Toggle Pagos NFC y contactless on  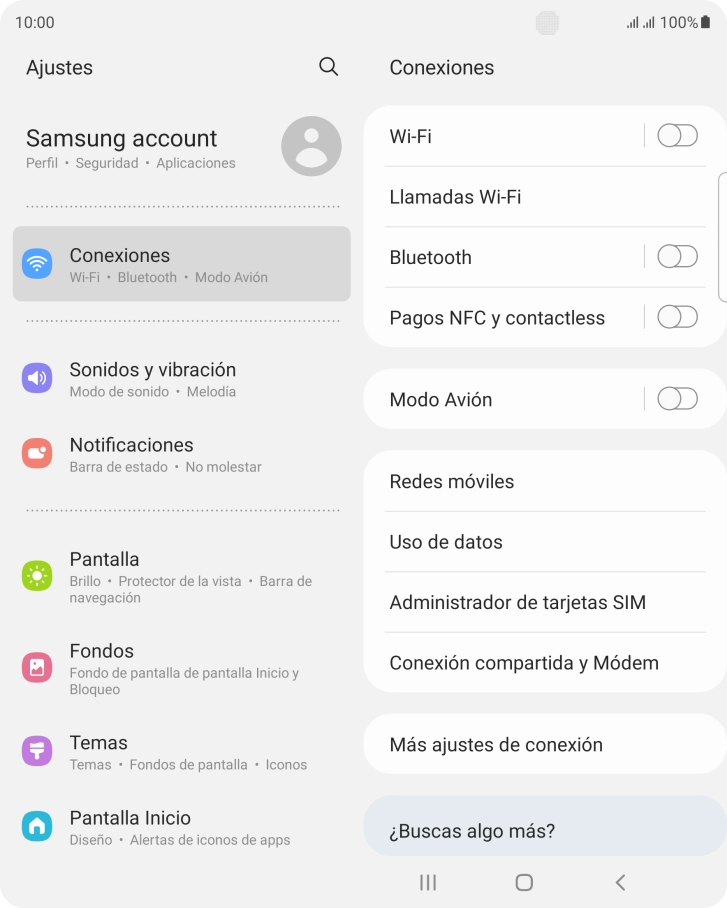pos(677,317)
